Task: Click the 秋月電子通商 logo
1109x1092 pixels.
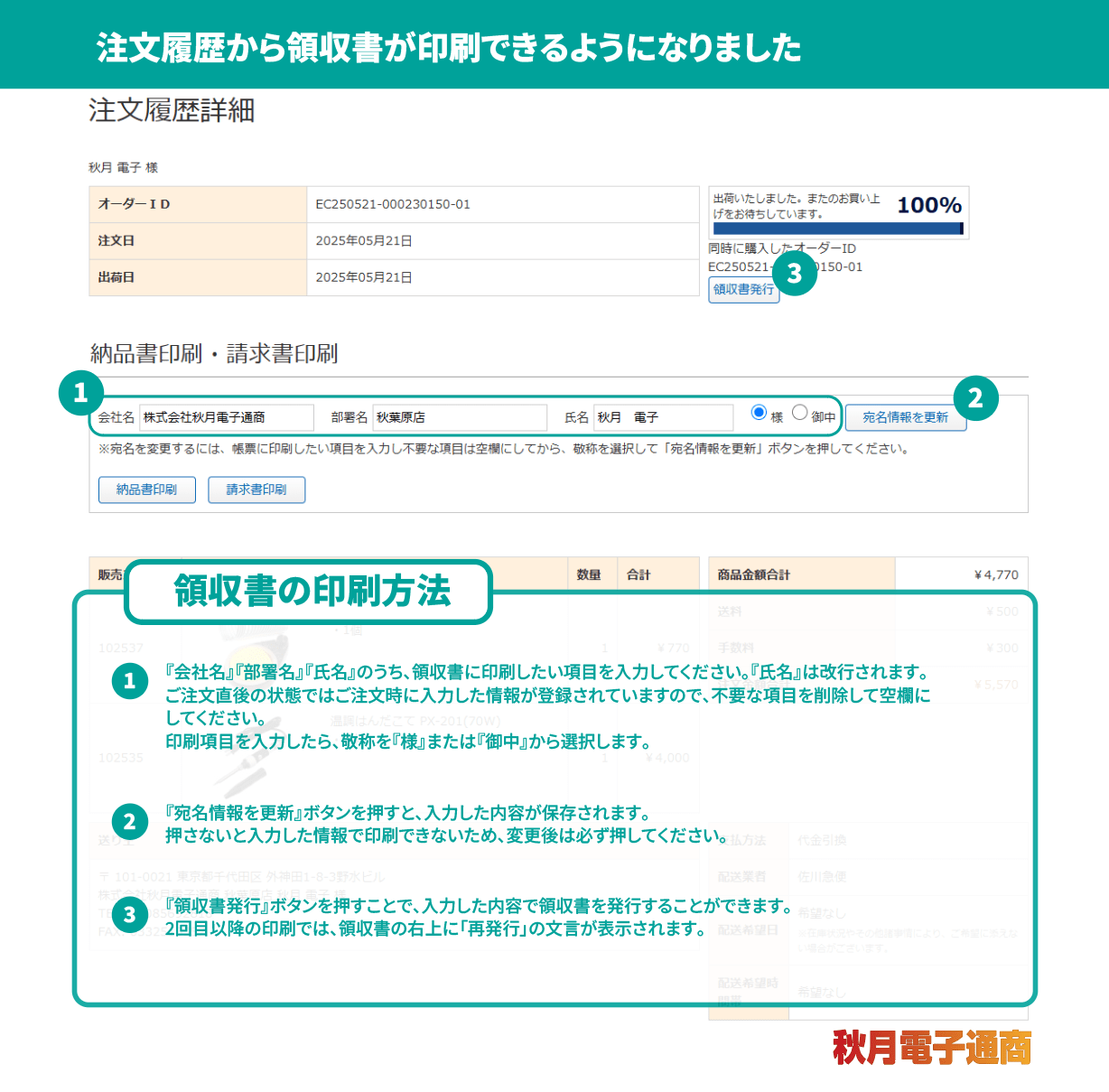Action: (932, 1048)
